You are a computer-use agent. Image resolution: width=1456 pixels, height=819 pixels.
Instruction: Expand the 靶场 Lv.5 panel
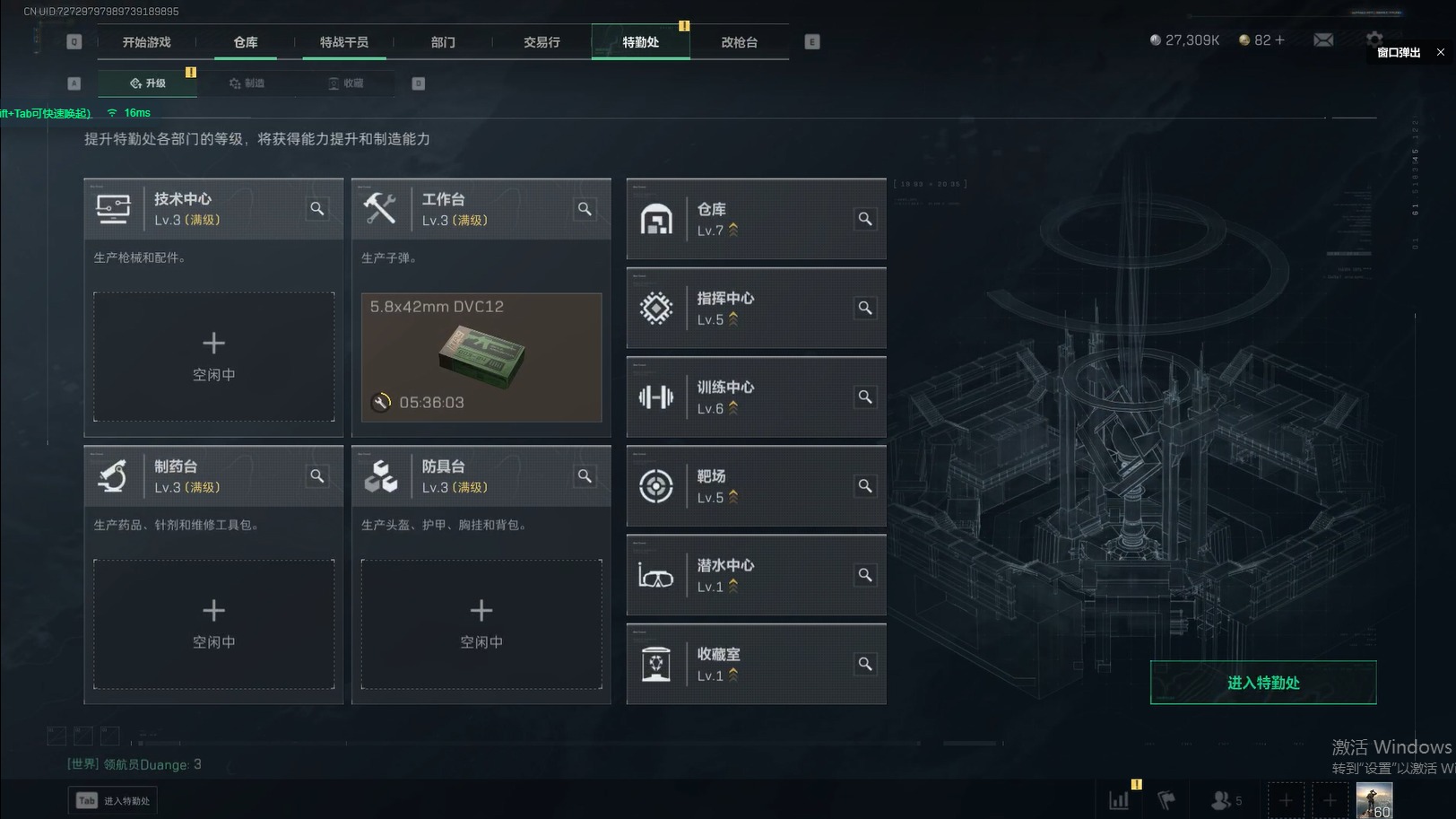(x=756, y=485)
